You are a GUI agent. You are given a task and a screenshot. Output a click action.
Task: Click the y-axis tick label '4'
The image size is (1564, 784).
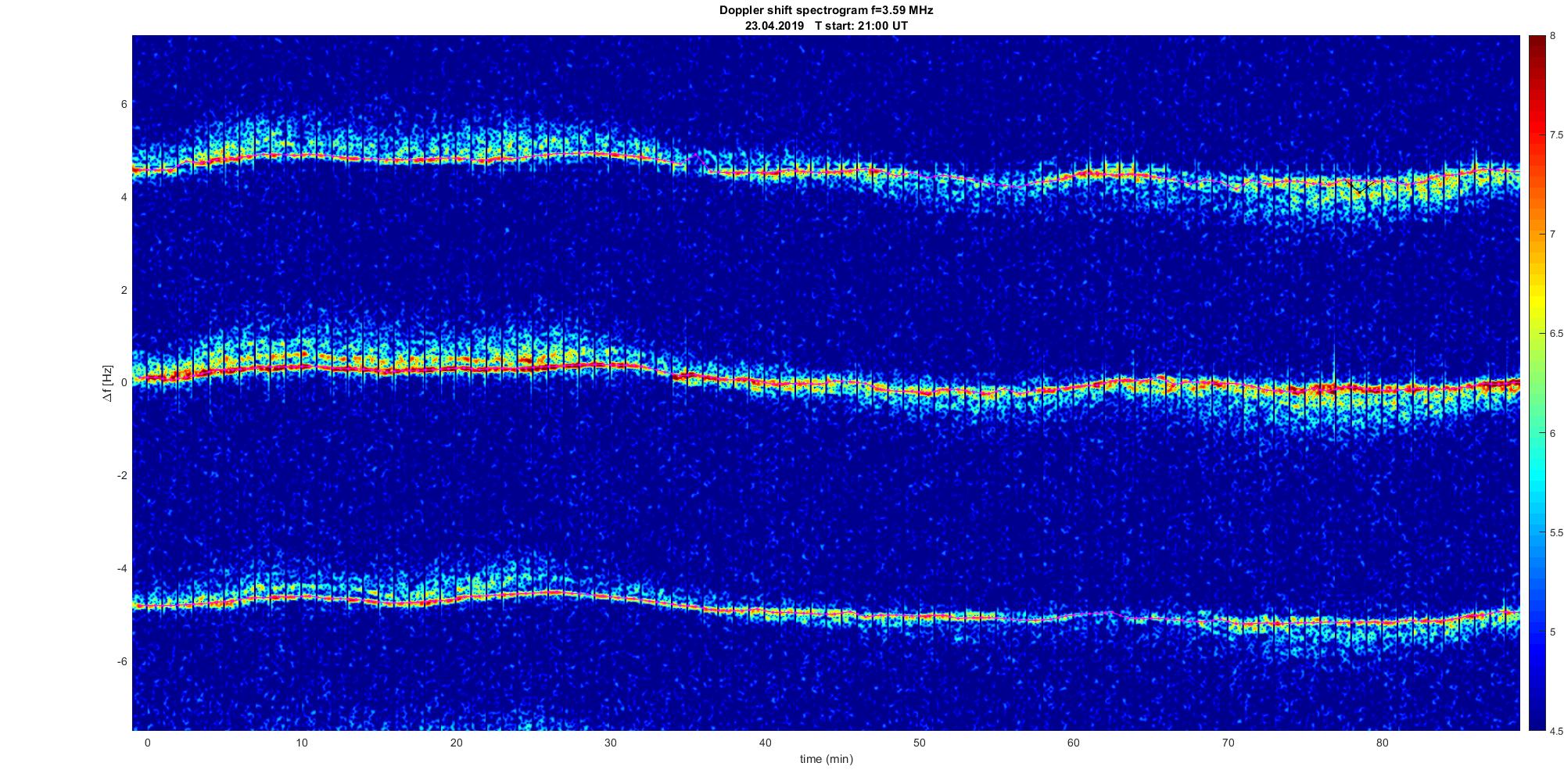coord(124,197)
